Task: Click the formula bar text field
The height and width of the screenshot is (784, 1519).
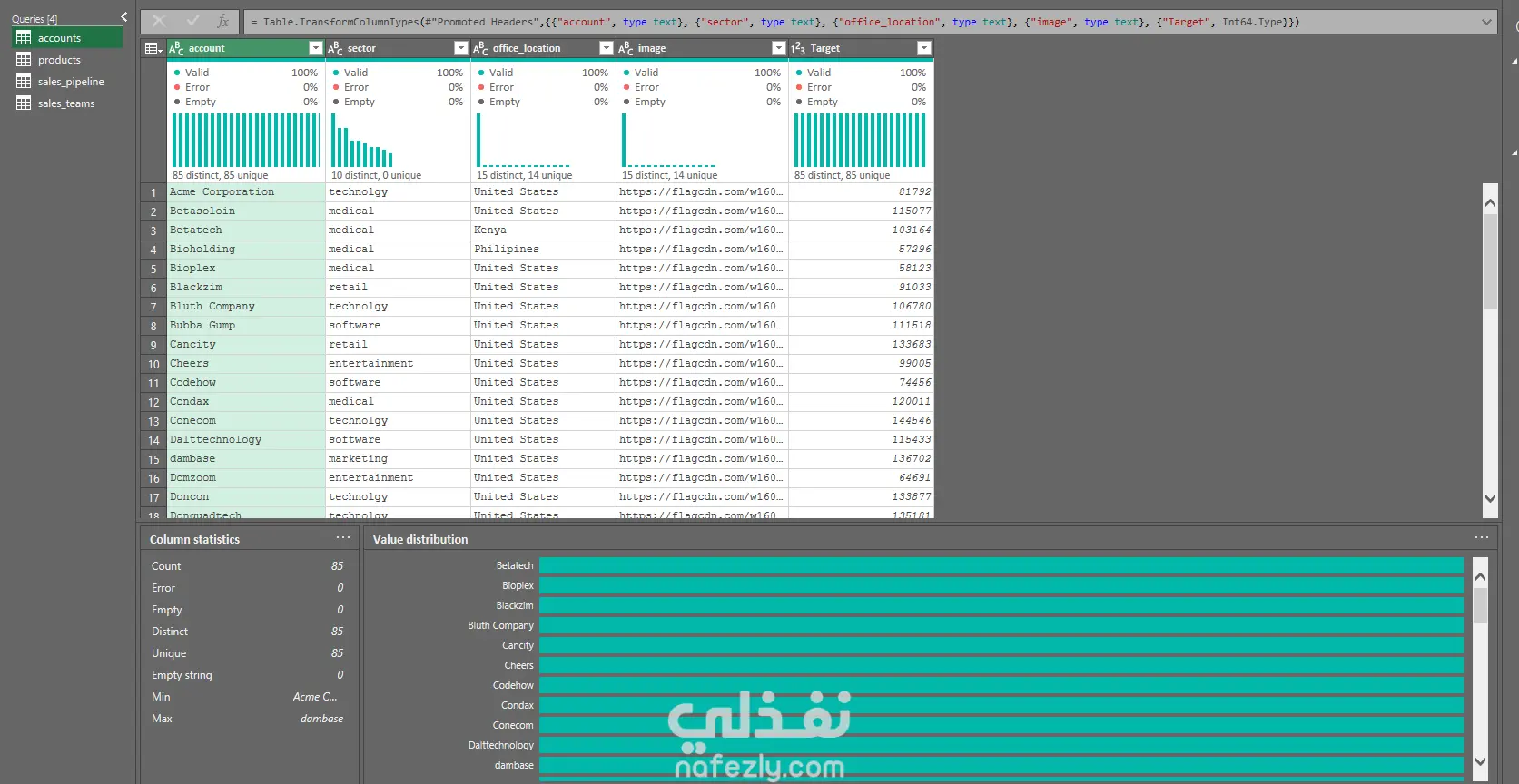Action: coord(863,22)
